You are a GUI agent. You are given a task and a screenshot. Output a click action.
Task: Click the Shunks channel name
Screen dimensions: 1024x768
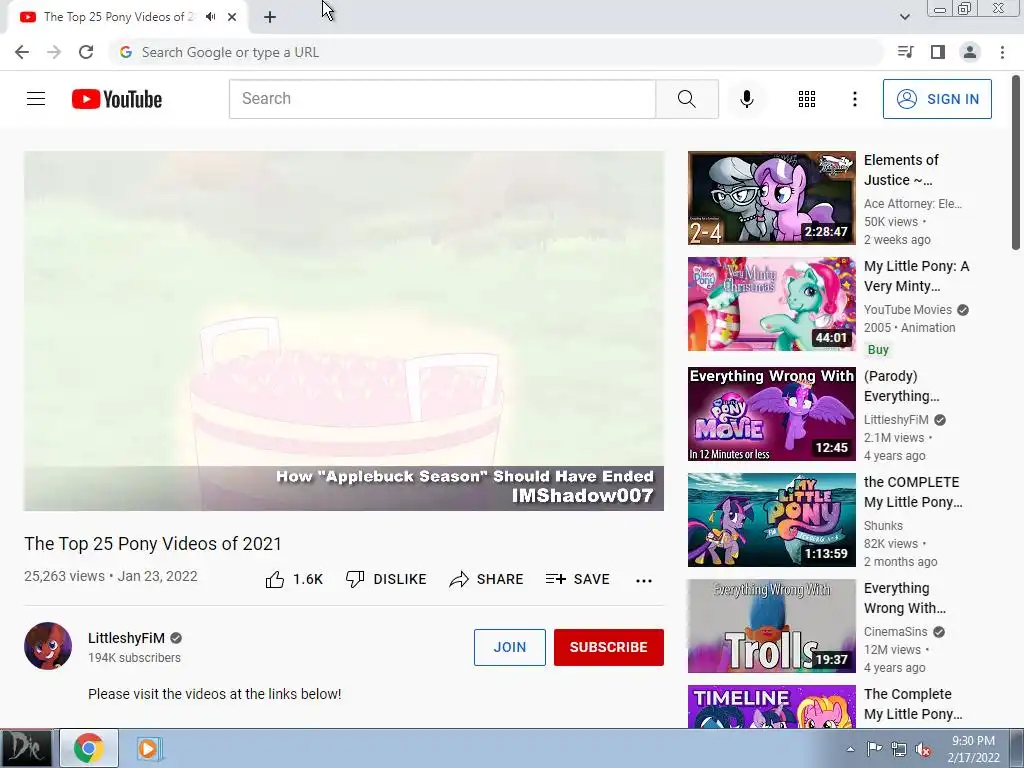coord(883,526)
